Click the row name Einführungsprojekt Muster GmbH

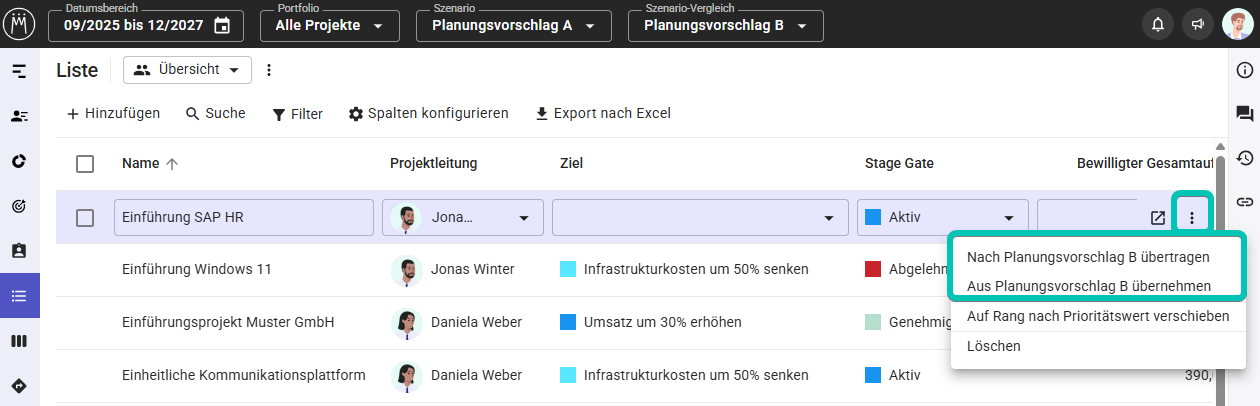coord(227,322)
